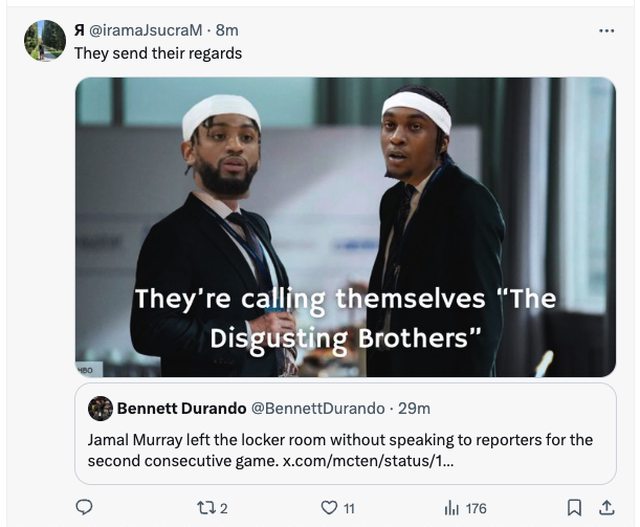Click Bennett Durando's small profile avatar

click(100, 408)
